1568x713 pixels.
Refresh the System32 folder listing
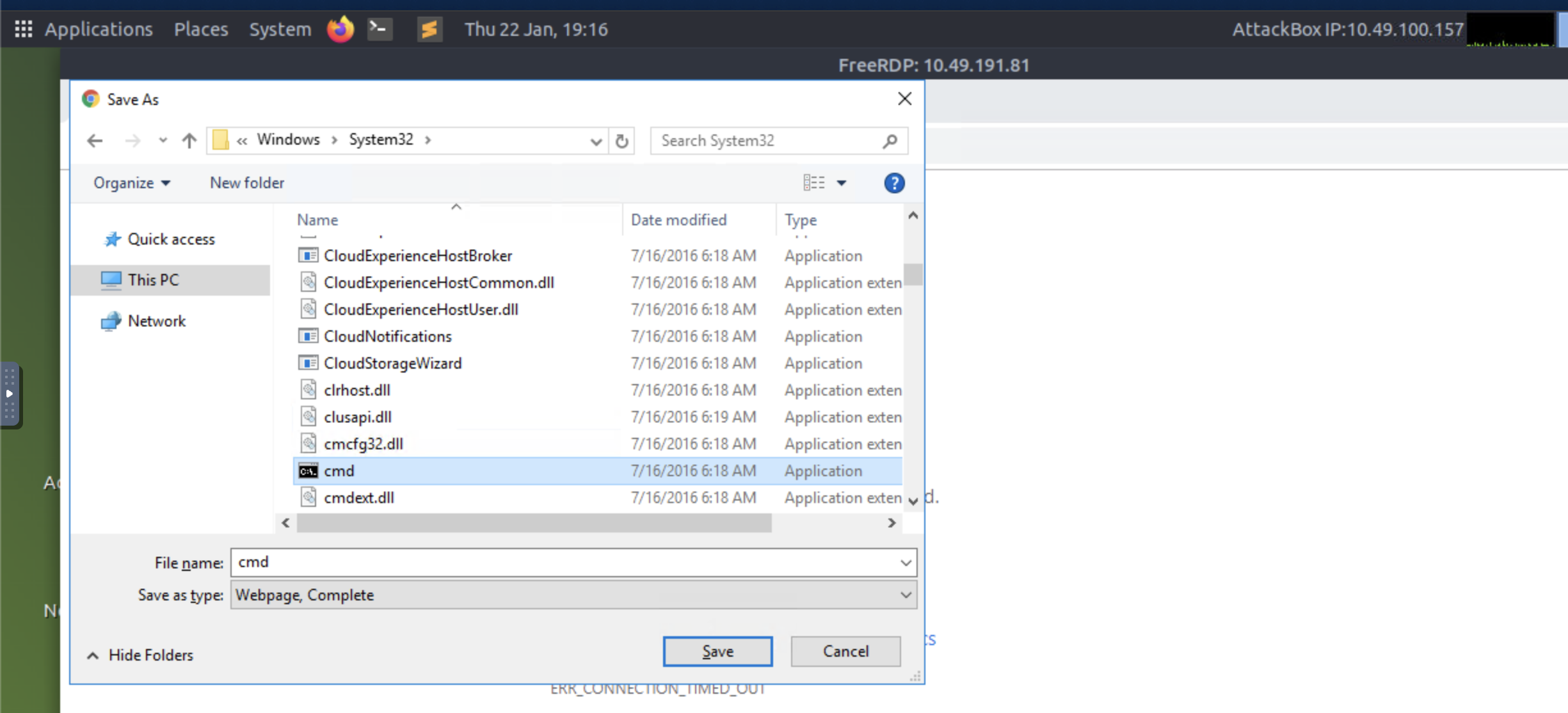621,141
